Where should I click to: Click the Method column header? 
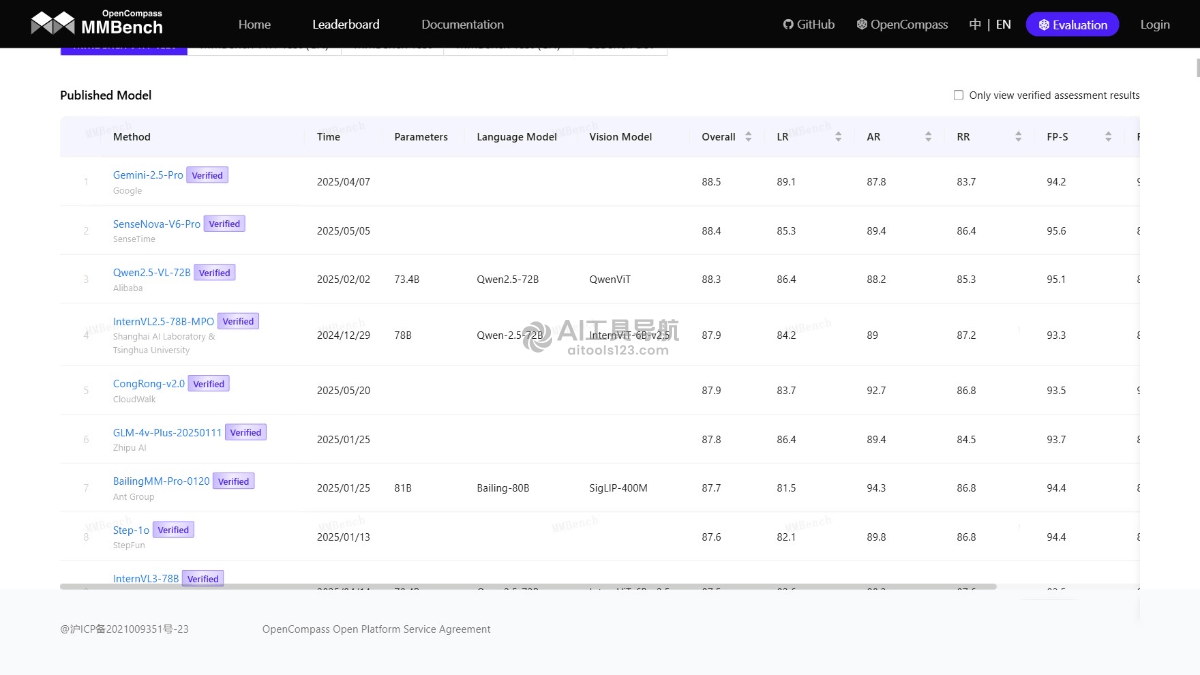(x=132, y=137)
